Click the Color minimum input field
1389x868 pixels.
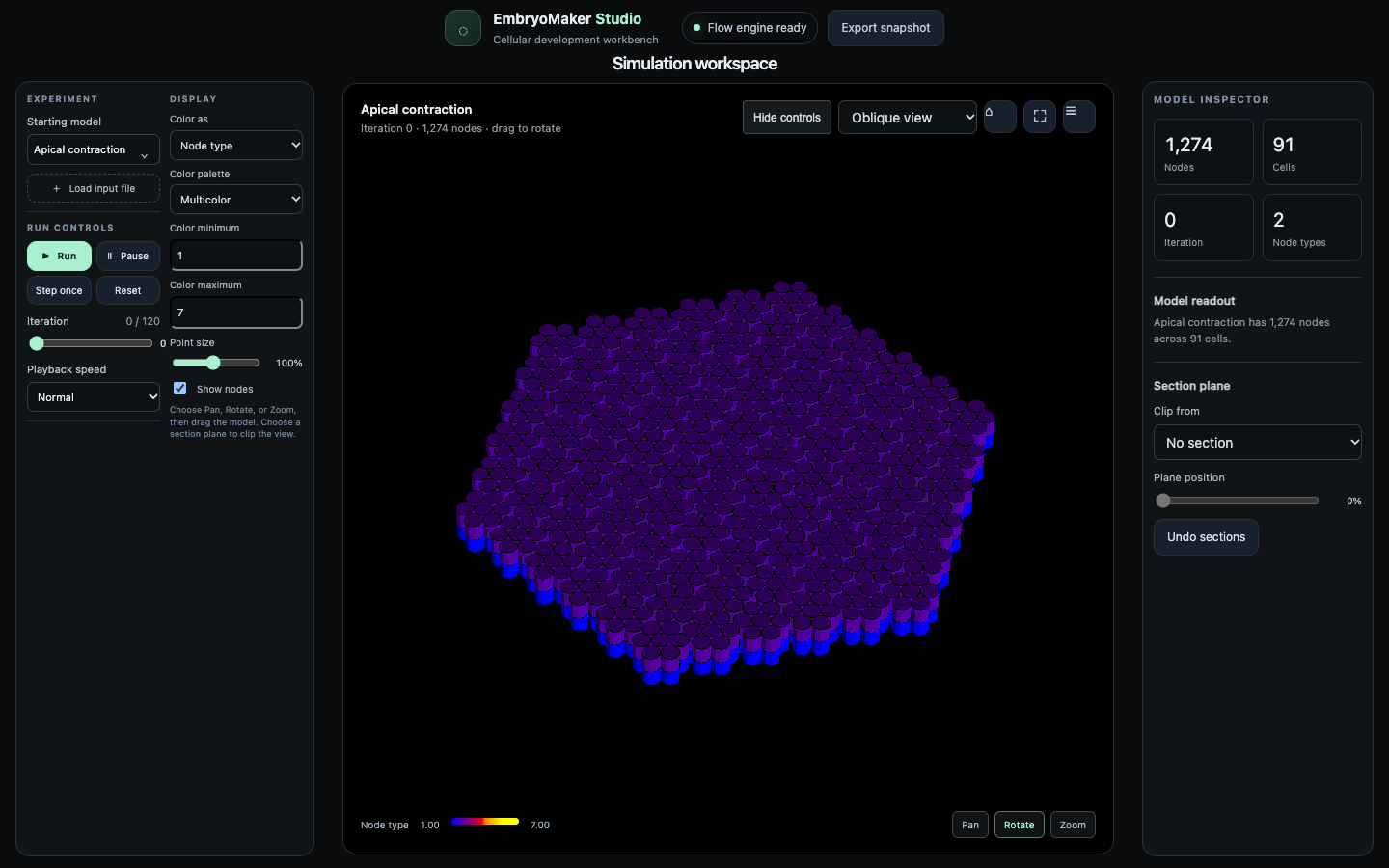(236, 256)
